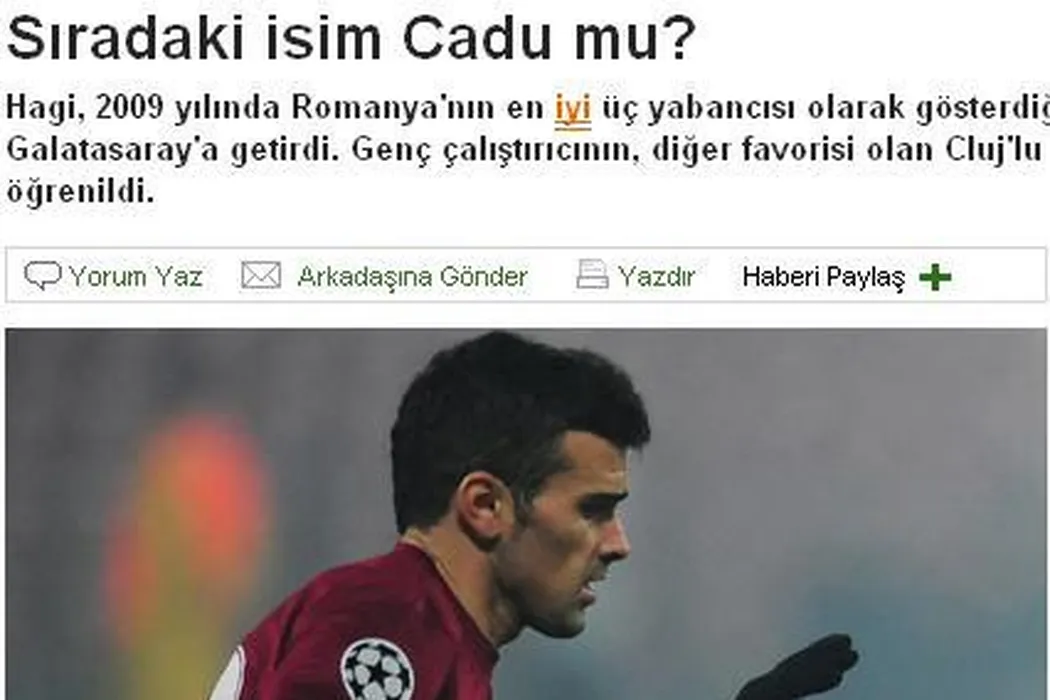Click the printer icon
The image size is (1050, 700).
pos(592,275)
